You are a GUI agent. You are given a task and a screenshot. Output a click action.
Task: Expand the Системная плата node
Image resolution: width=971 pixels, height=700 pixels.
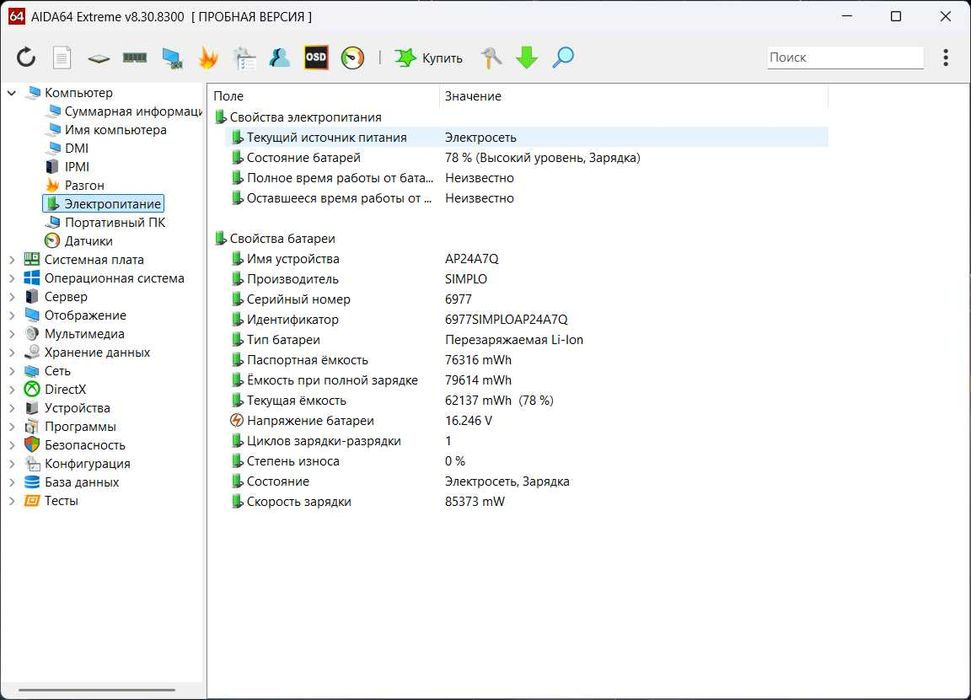tap(12, 260)
